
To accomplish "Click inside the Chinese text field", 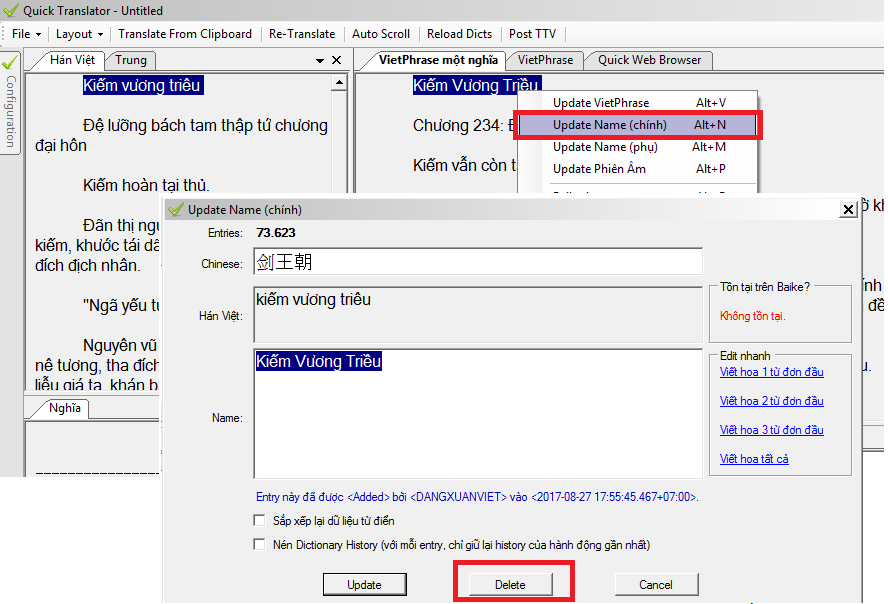I will 477,262.
